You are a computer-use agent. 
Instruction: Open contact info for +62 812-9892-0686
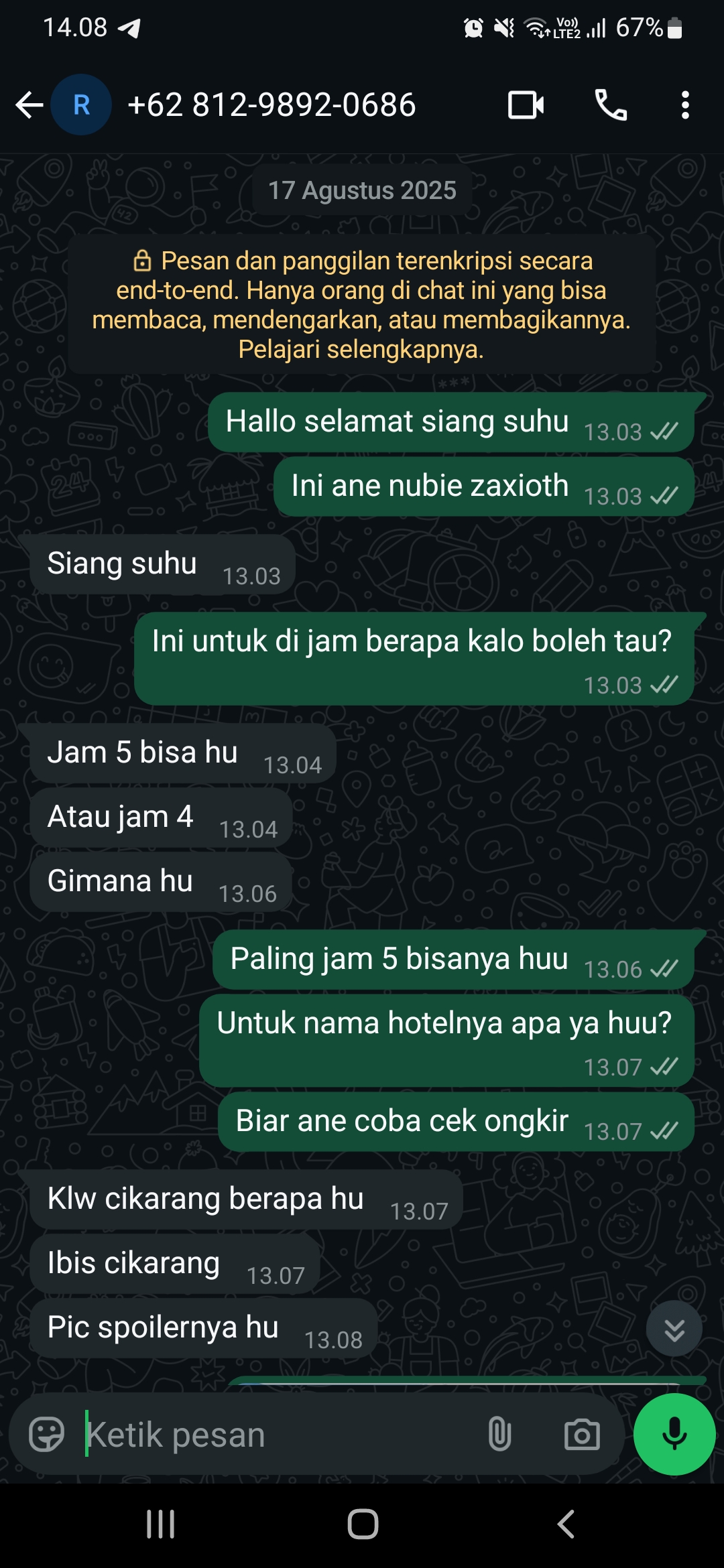pos(271,105)
